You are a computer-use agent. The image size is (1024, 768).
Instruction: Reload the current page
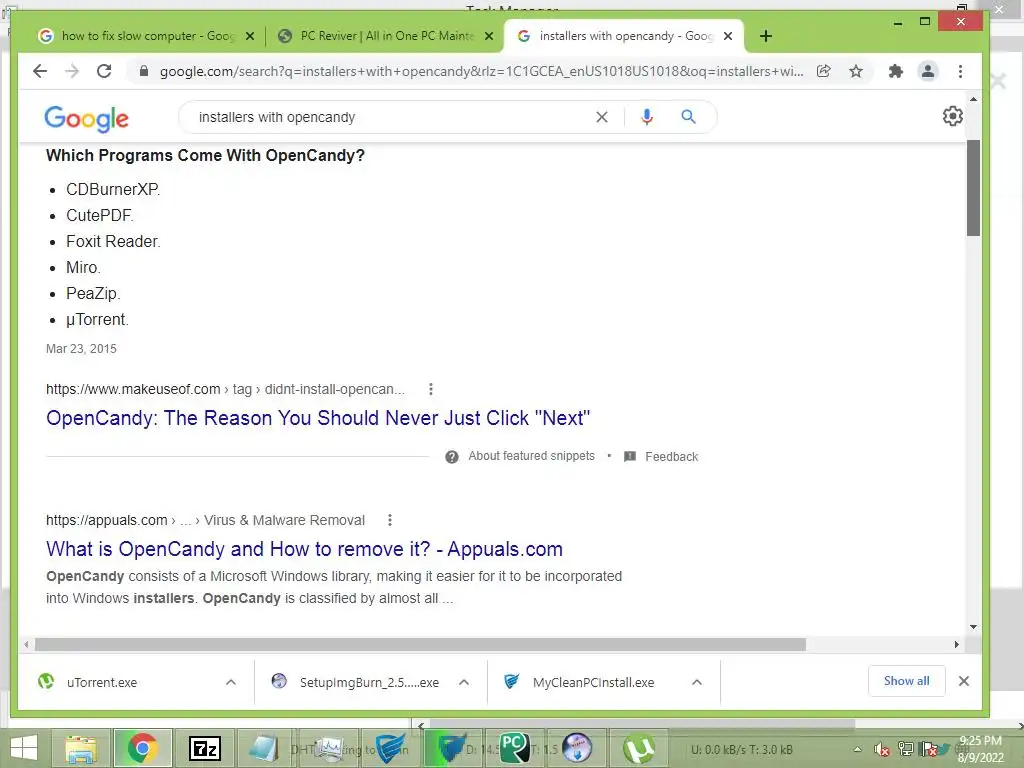click(x=104, y=71)
